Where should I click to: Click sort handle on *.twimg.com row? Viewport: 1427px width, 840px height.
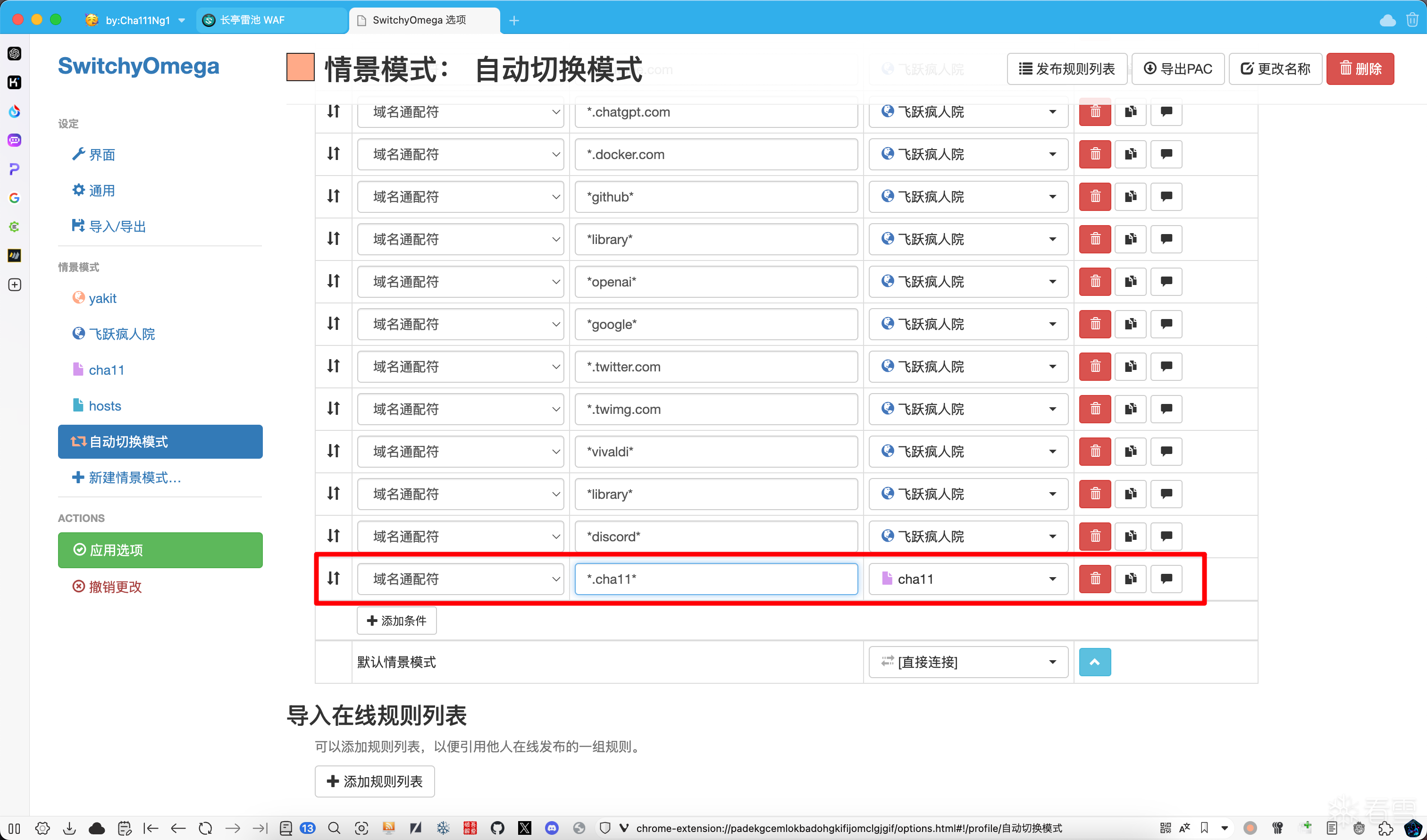click(334, 409)
